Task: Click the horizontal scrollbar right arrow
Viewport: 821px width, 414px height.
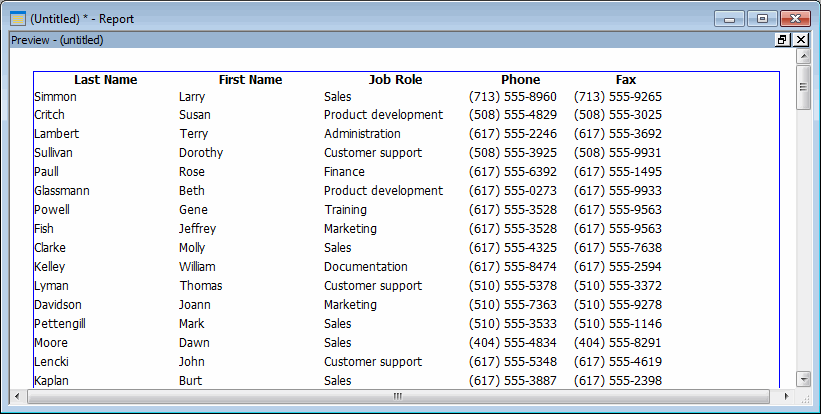Action: [786, 397]
